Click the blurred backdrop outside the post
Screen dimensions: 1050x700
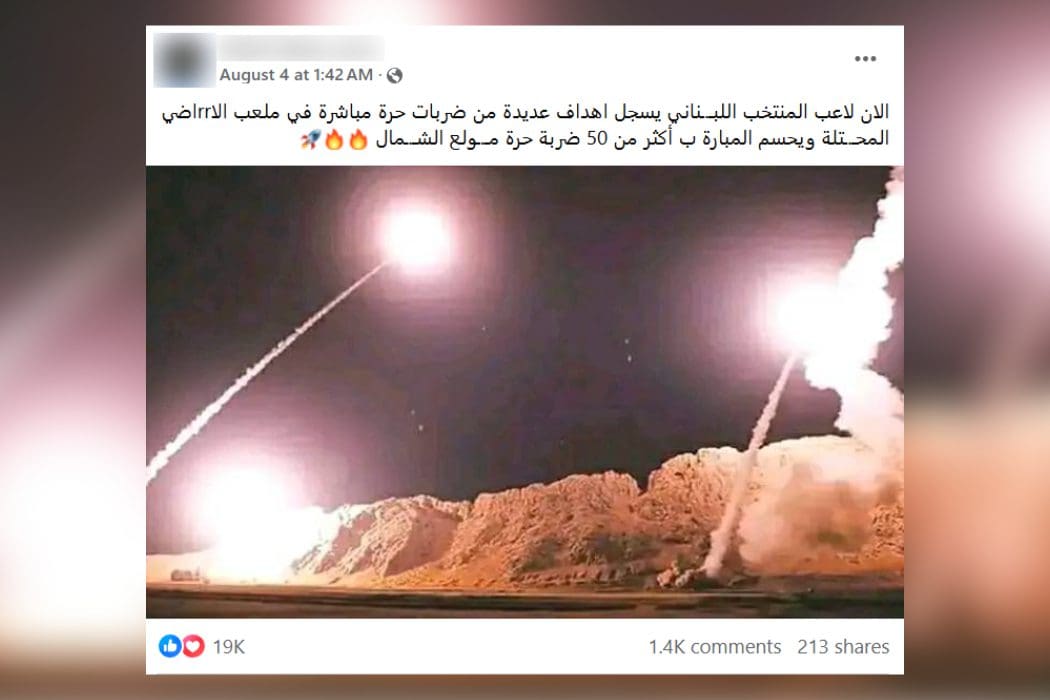coord(72,348)
